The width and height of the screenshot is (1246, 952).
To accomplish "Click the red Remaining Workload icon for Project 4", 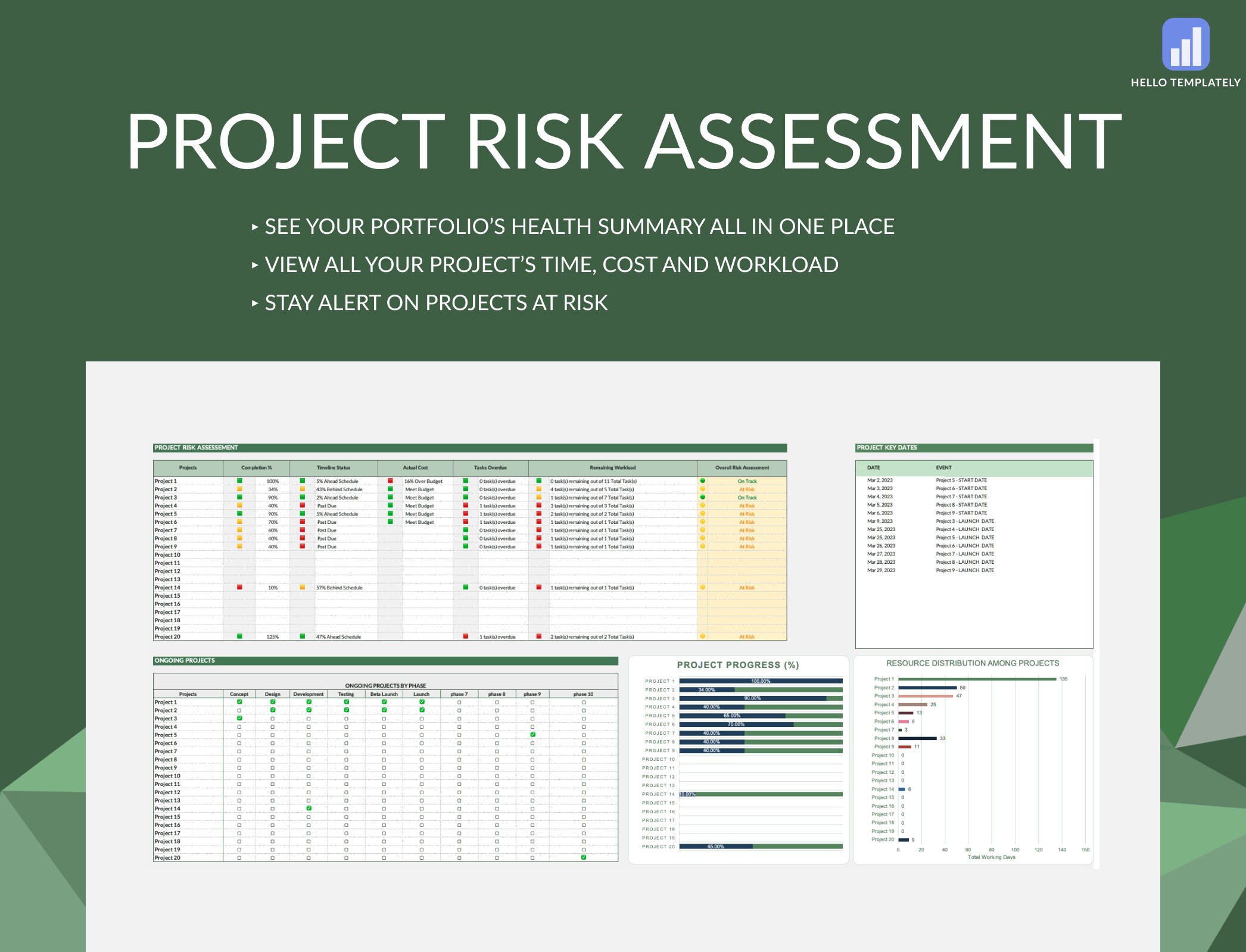I will (538, 505).
